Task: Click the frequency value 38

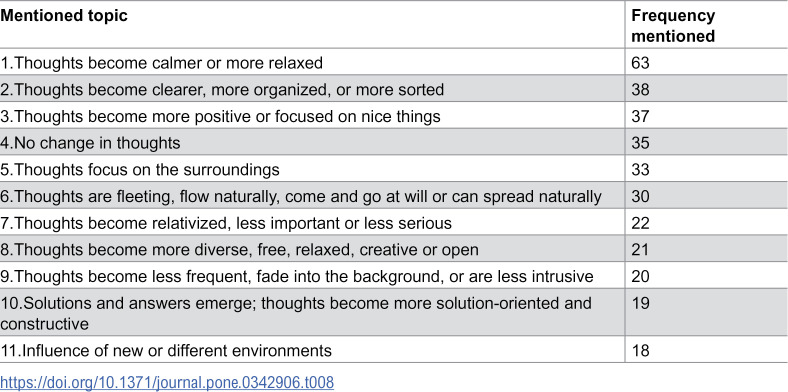Action: tap(641, 89)
